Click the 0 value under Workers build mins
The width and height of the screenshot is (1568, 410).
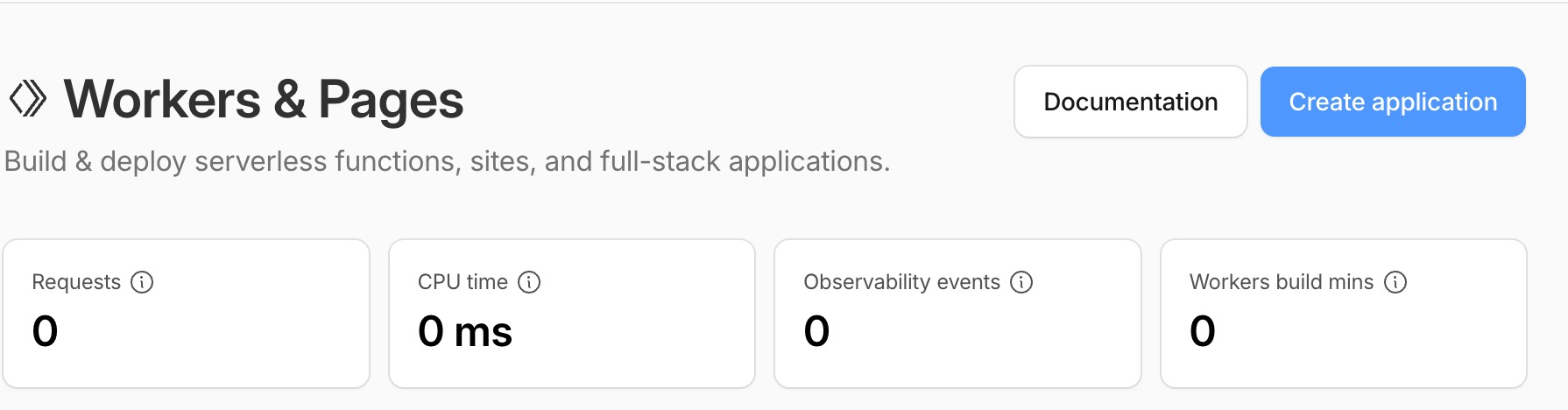[1203, 331]
